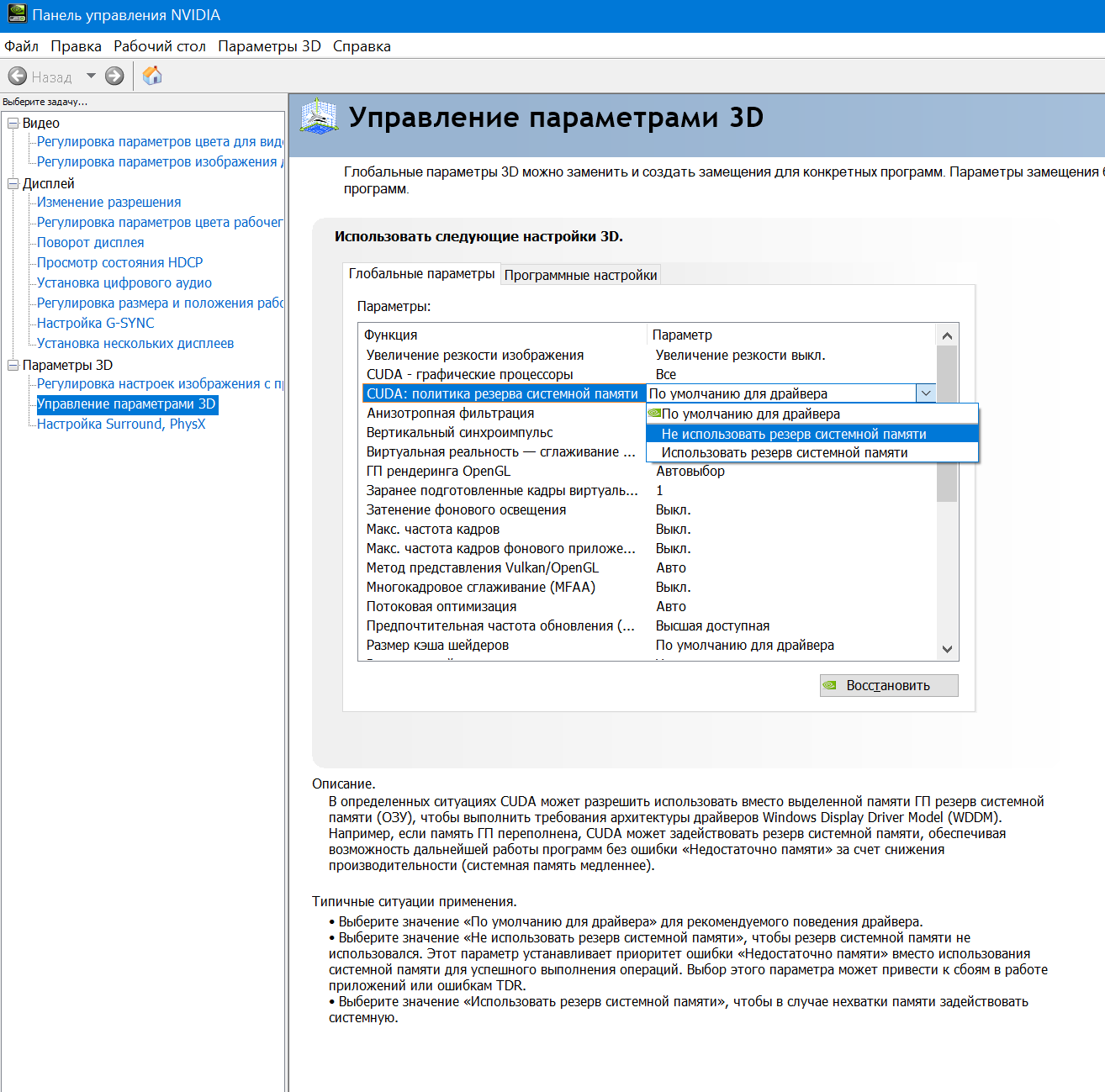Select the Анизотропная фильтрация row
This screenshot has height=1092, width=1105.
[503, 414]
